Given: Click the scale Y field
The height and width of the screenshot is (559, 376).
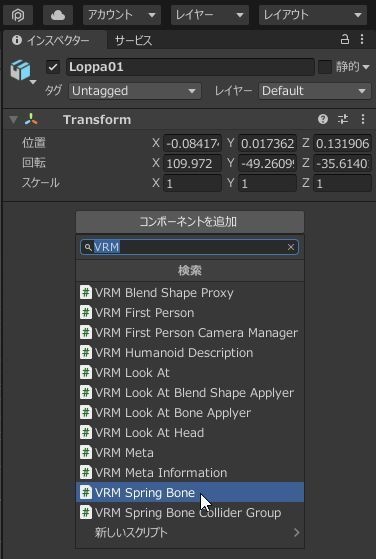Looking at the screenshot, I should click(267, 183).
